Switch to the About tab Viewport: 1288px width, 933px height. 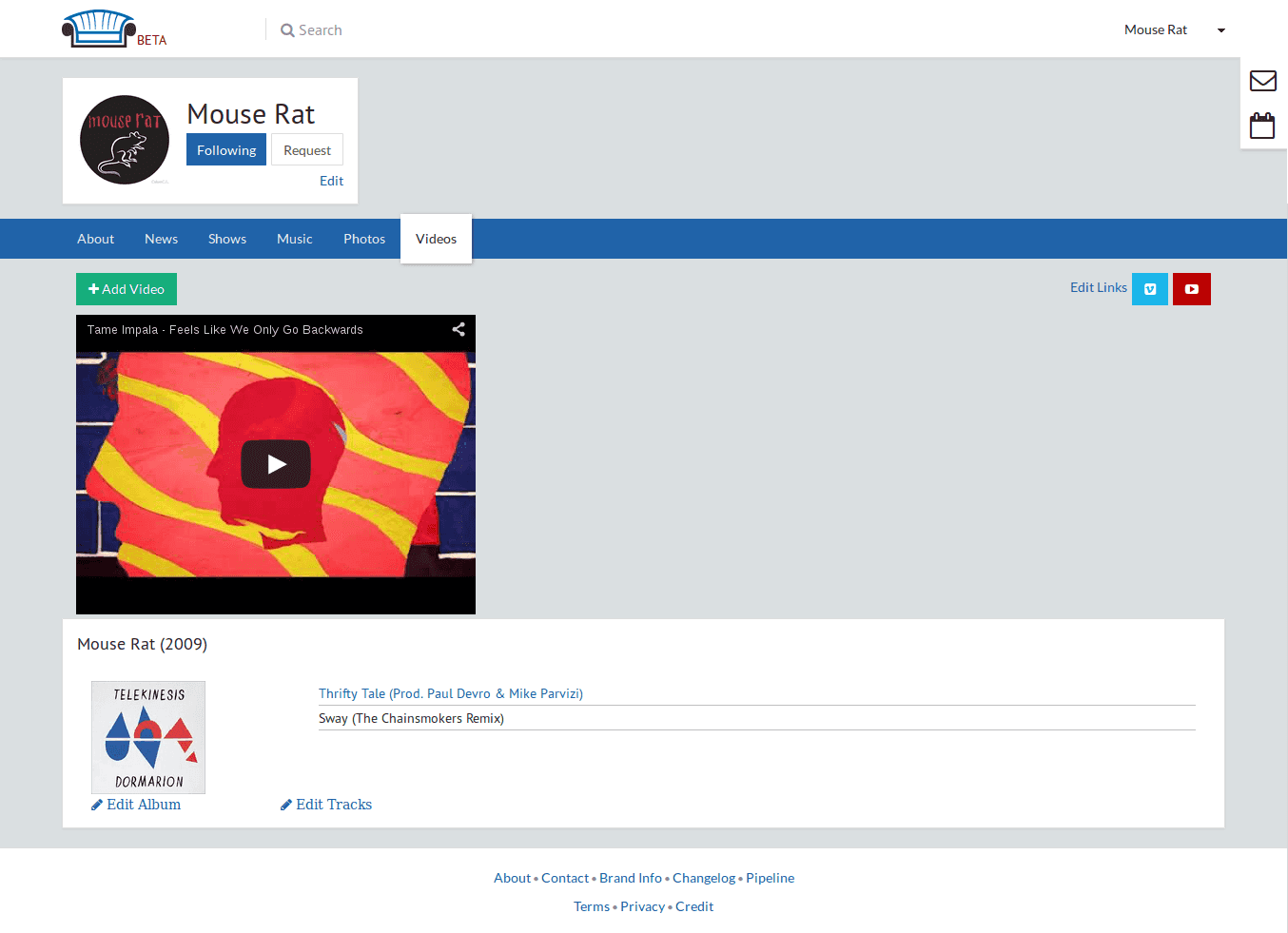[95, 239]
